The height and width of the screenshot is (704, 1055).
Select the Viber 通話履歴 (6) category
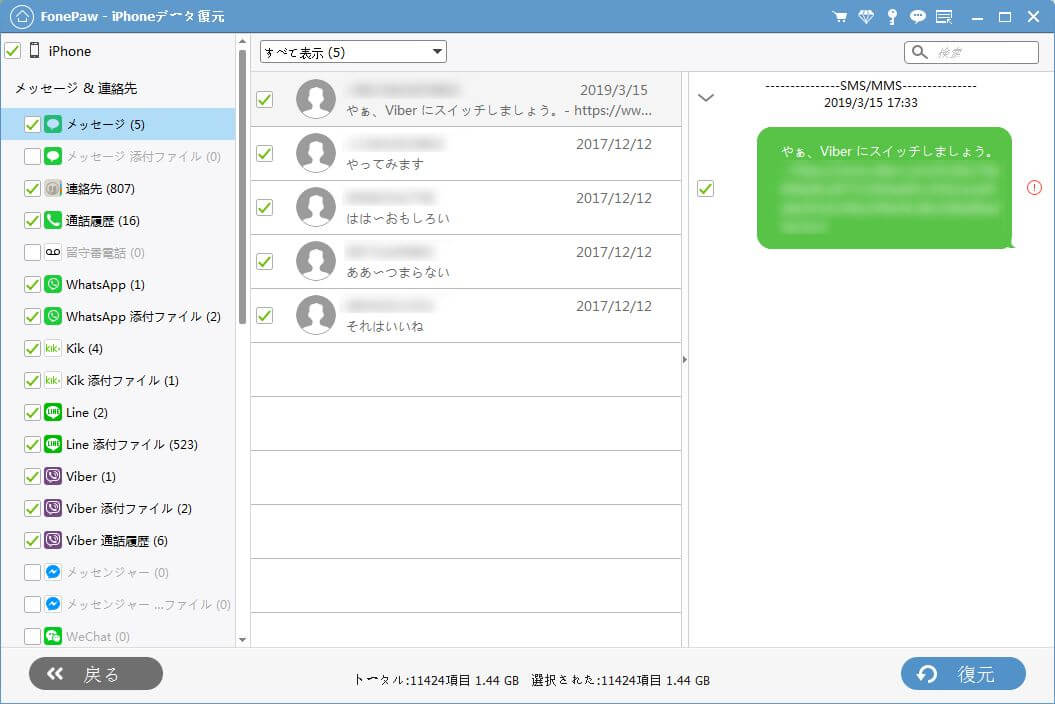(117, 540)
